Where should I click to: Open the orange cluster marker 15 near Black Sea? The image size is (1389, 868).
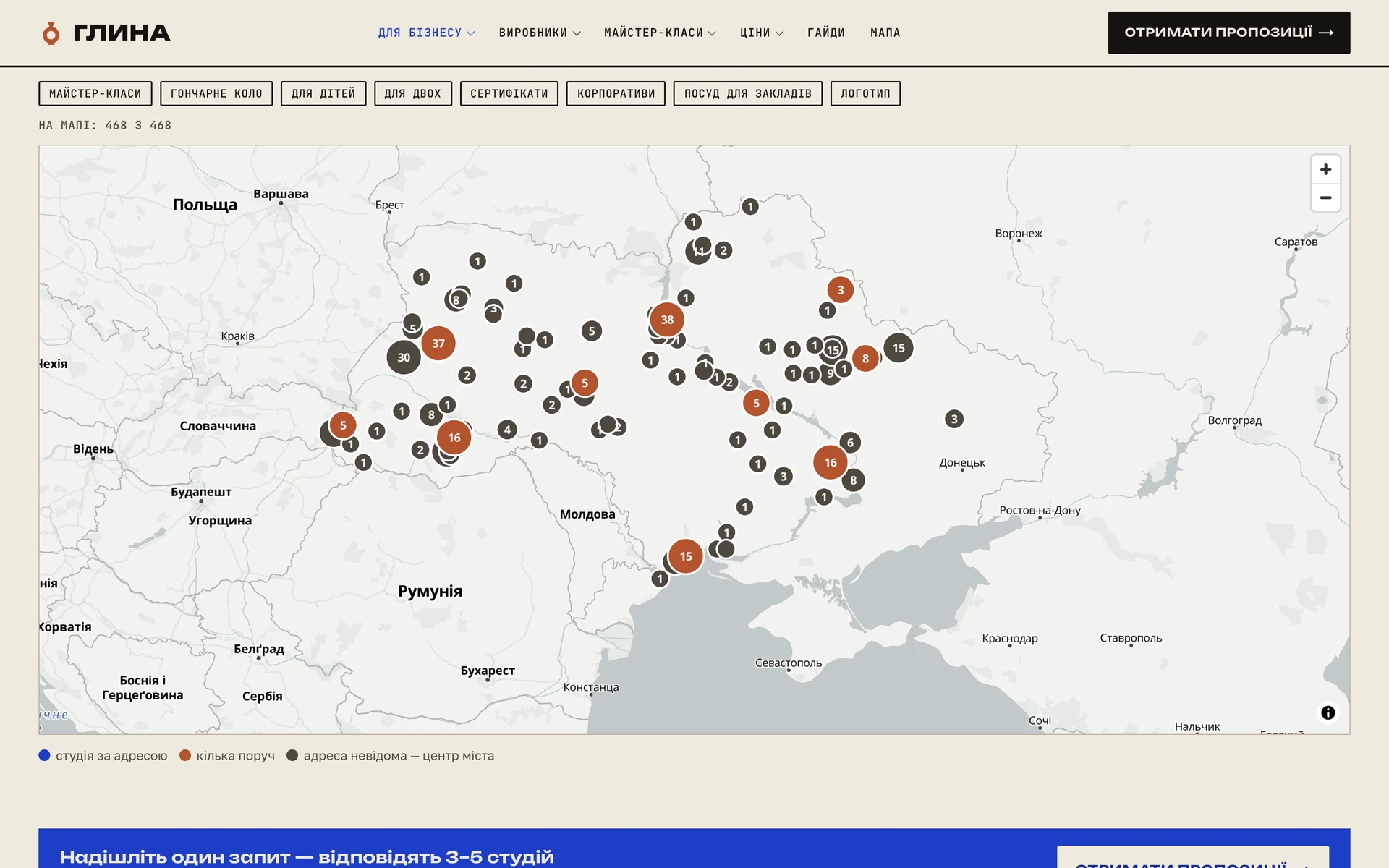click(x=686, y=556)
